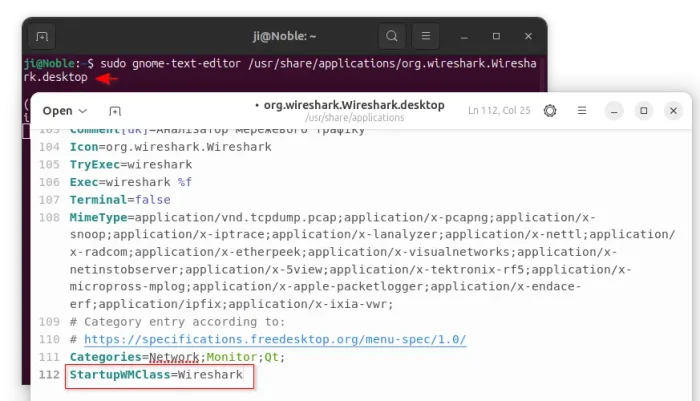
Task: Click the '# Category entry according to:' comment
Action: click(x=177, y=322)
